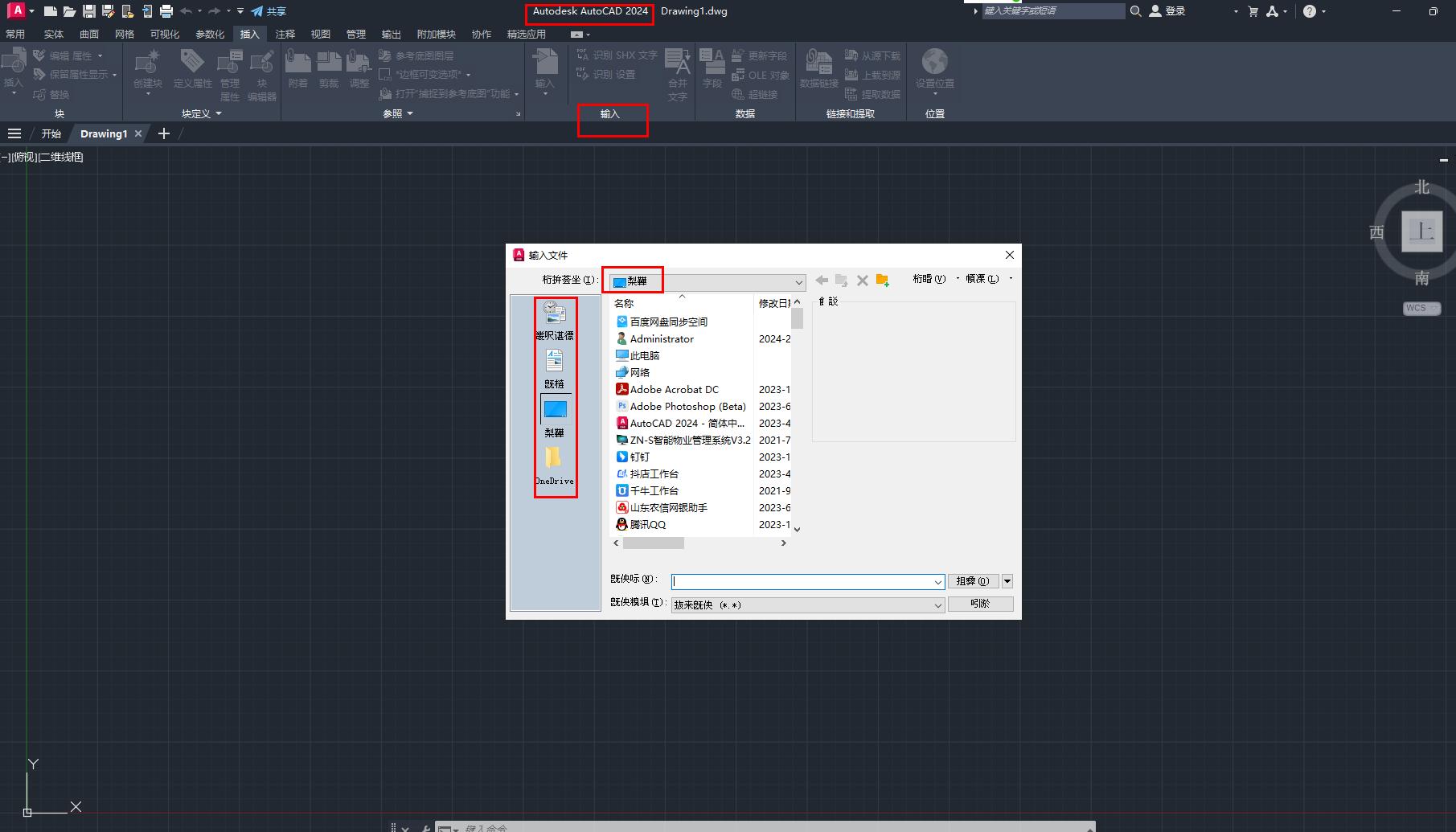Select 百度网盘同步空间 in file list

coord(662,322)
